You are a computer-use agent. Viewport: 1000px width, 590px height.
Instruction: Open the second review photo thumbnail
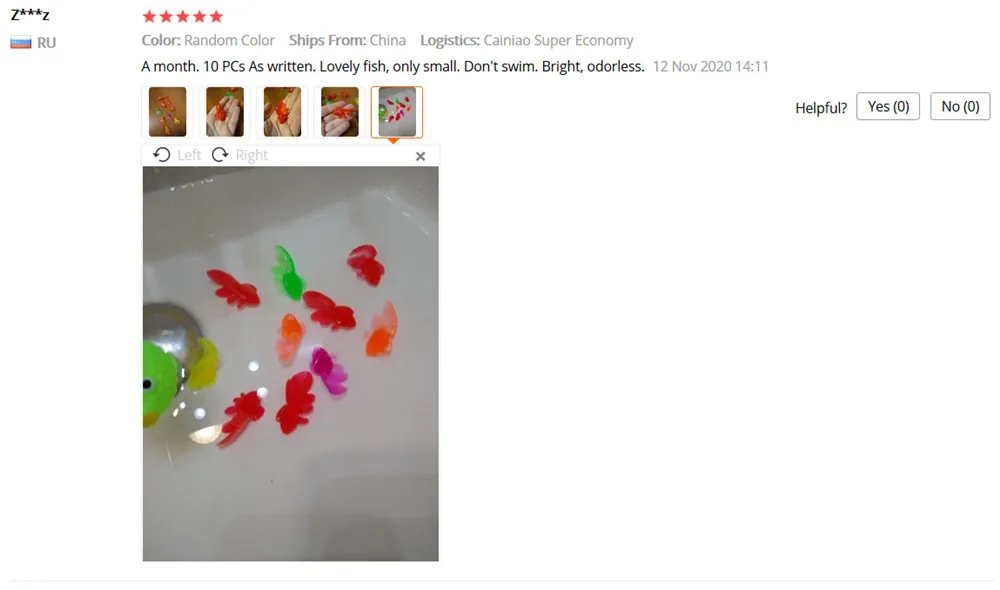(x=224, y=112)
